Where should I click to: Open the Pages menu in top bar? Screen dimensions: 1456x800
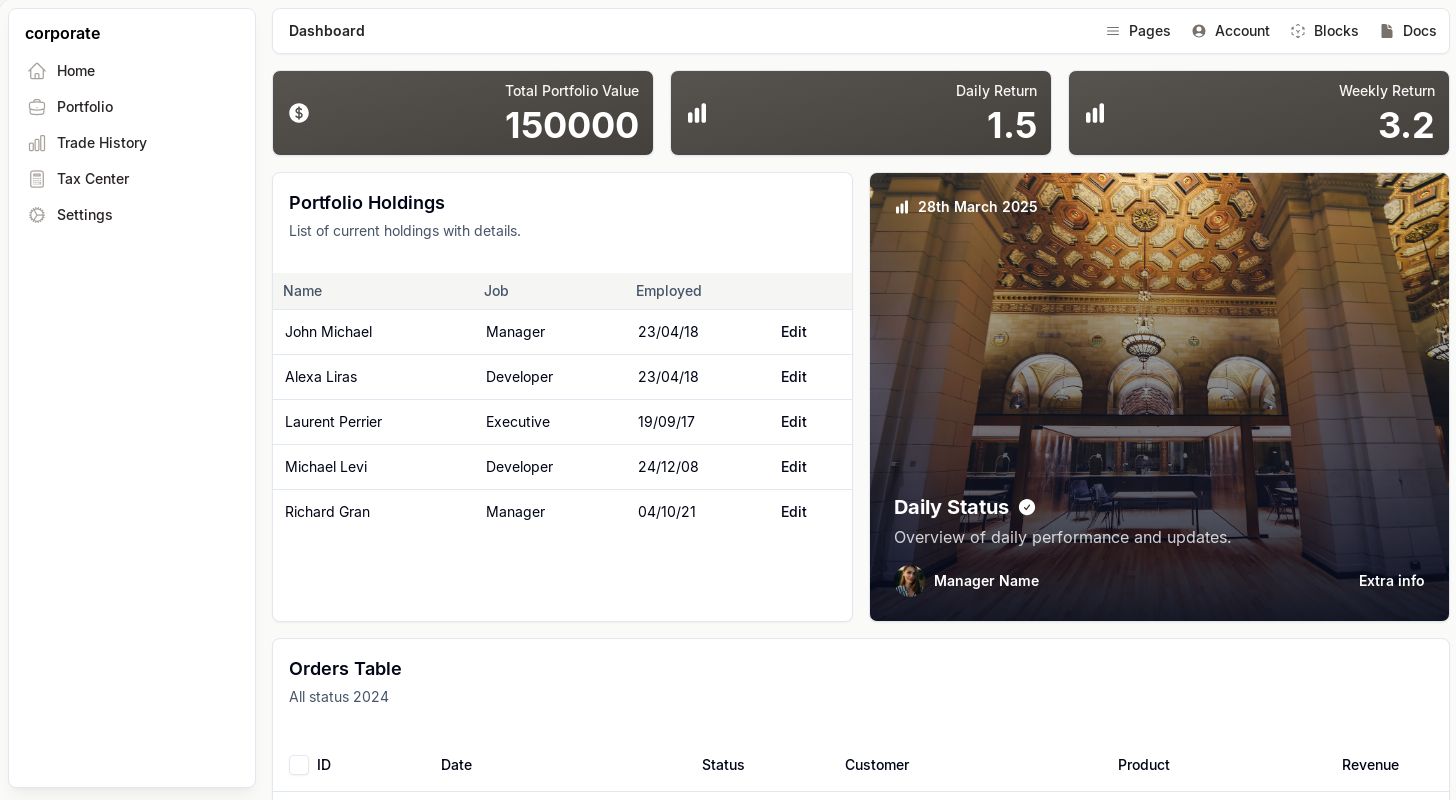click(x=1138, y=31)
